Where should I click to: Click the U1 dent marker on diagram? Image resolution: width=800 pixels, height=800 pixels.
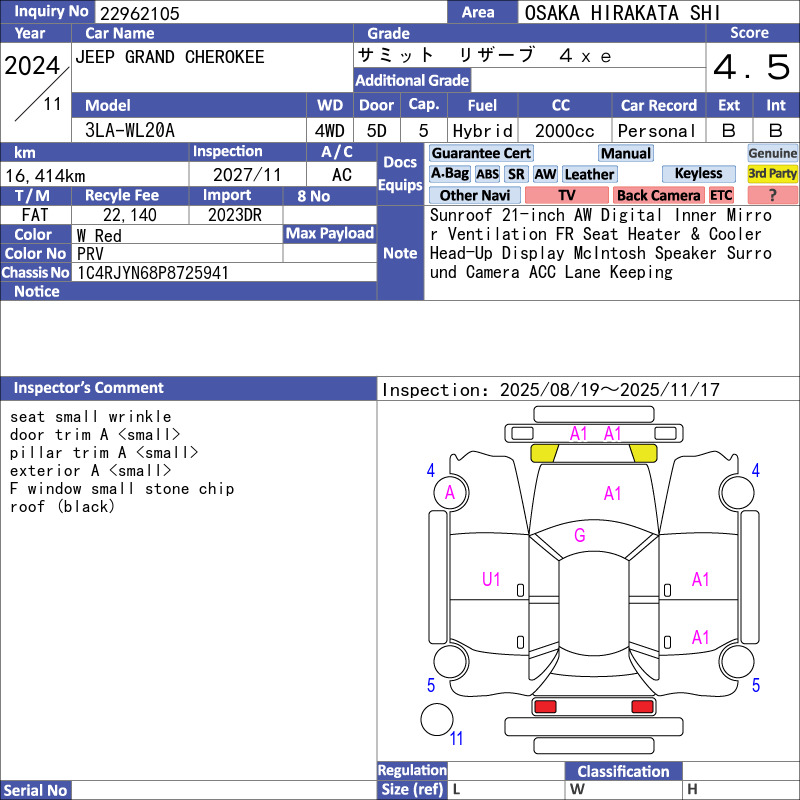[x=491, y=578]
